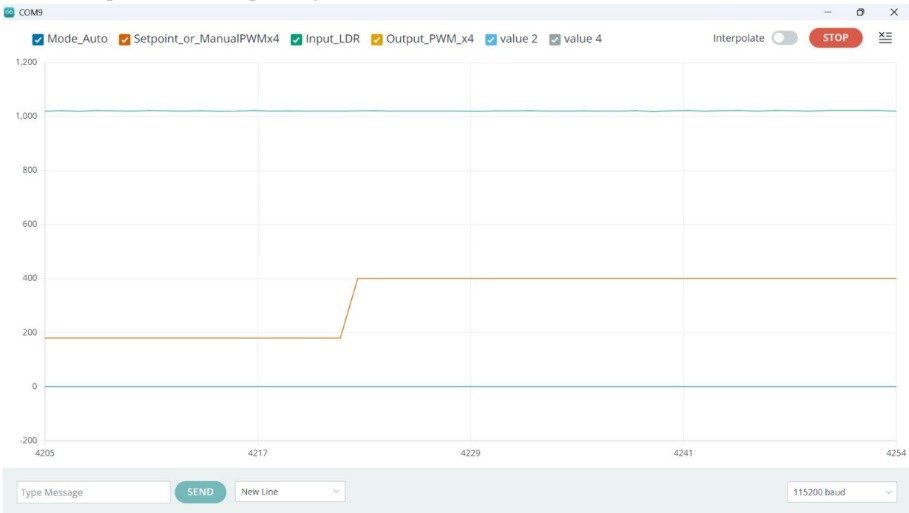Hide the Output_PWM_x4 plot line
The image size is (909, 513).
[x=377, y=39]
